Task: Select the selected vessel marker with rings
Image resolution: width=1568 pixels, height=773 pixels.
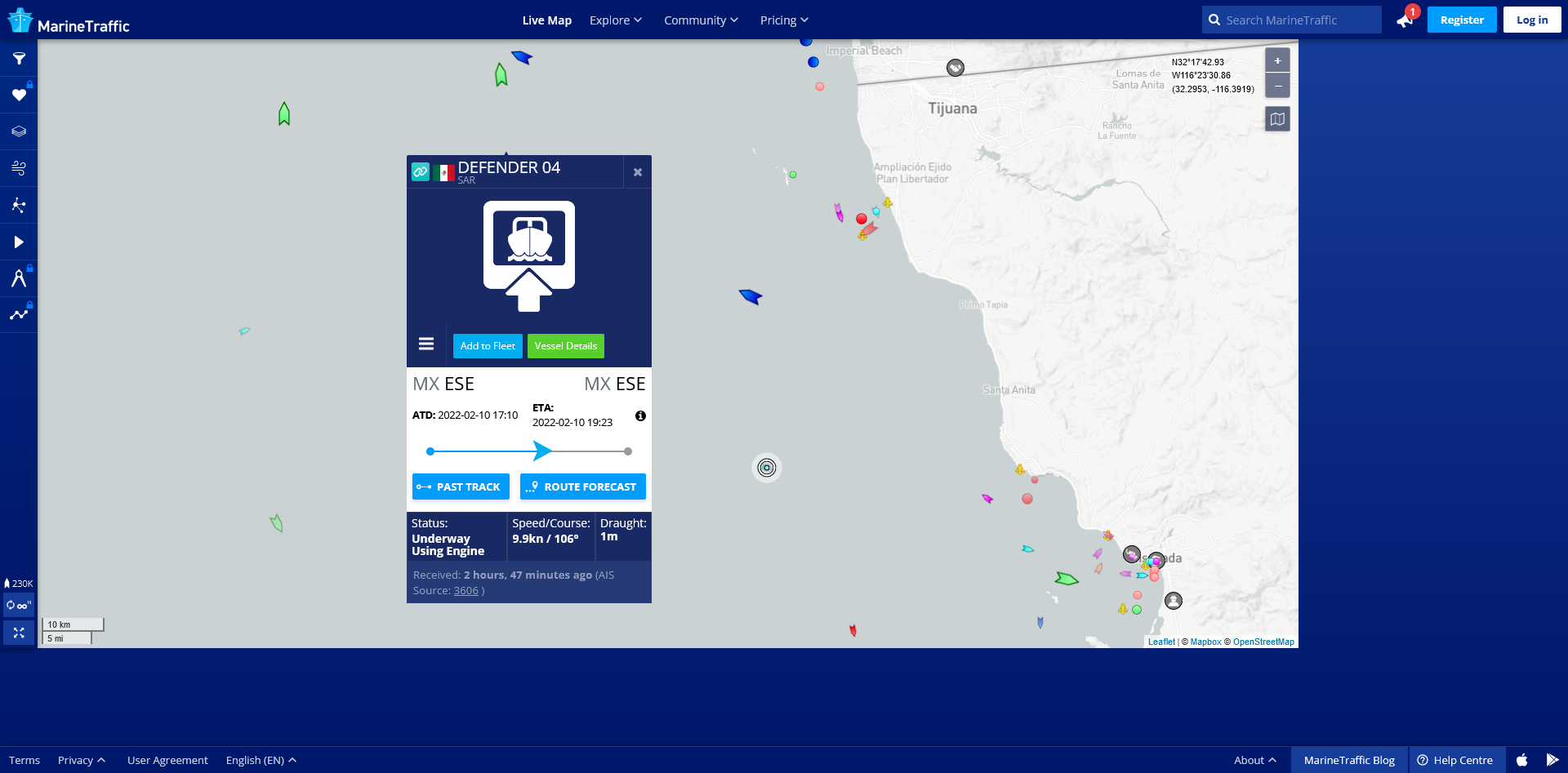Action: (x=767, y=468)
